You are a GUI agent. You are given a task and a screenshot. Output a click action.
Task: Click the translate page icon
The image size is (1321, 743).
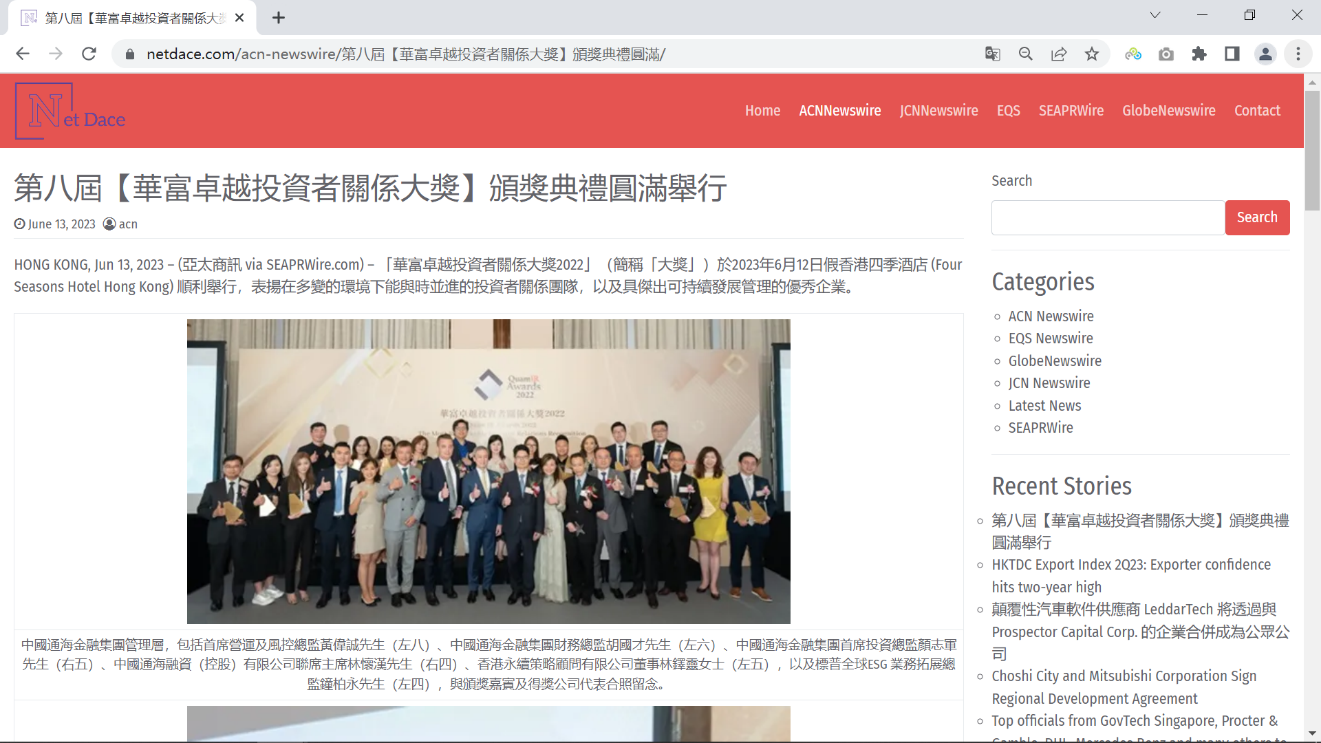click(x=992, y=54)
